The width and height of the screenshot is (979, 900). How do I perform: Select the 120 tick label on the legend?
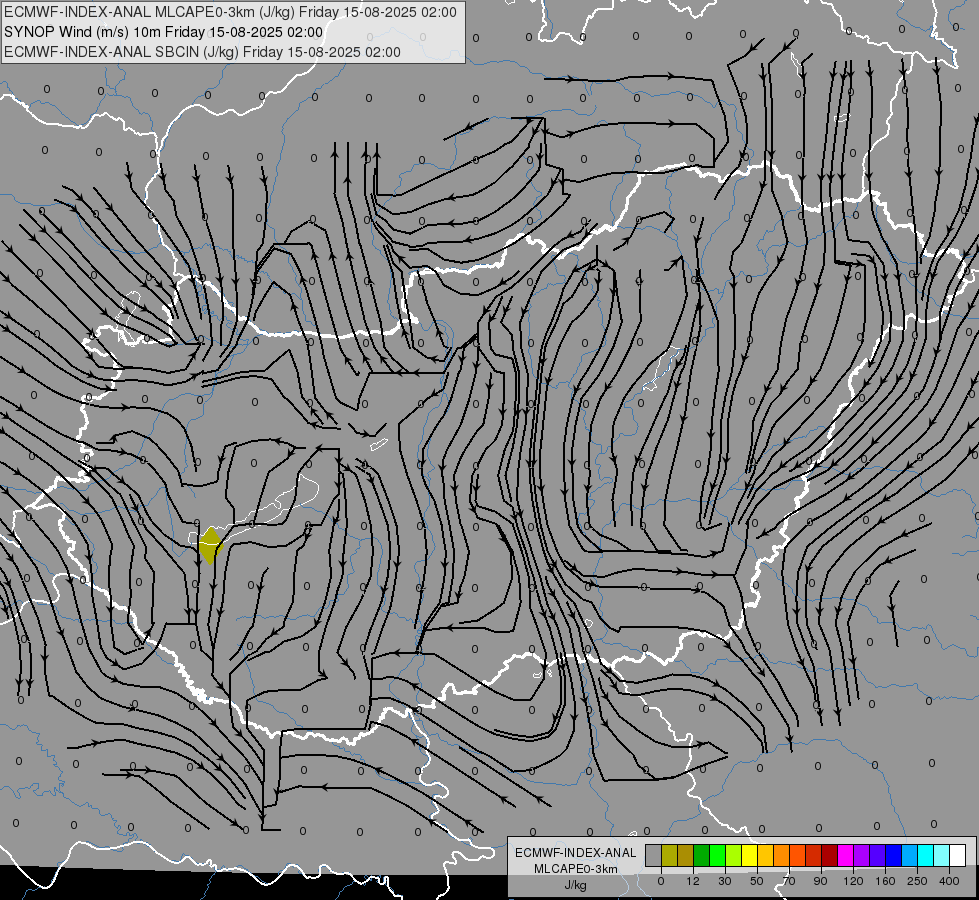pos(853,881)
